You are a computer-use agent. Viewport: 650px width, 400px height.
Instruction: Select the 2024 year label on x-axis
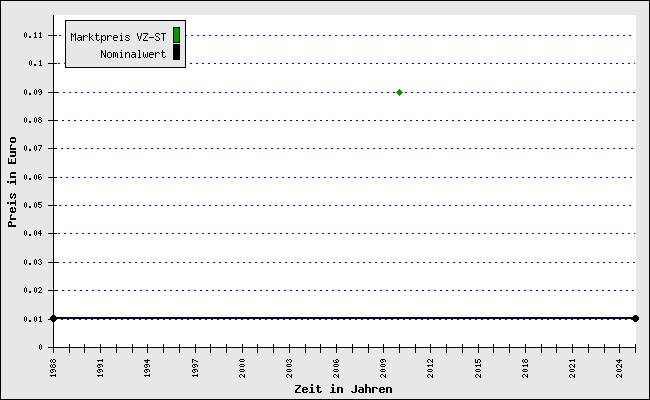pos(620,367)
